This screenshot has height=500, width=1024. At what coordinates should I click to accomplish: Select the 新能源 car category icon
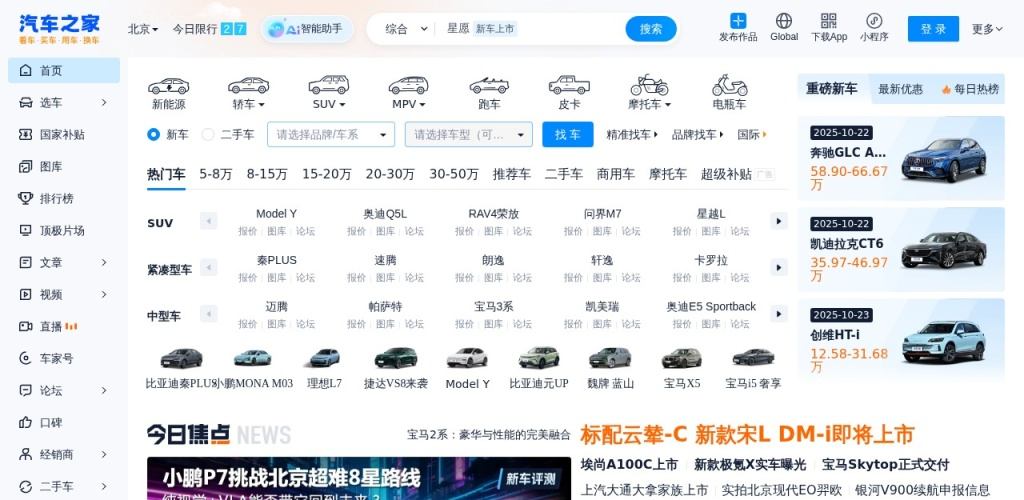coord(168,86)
